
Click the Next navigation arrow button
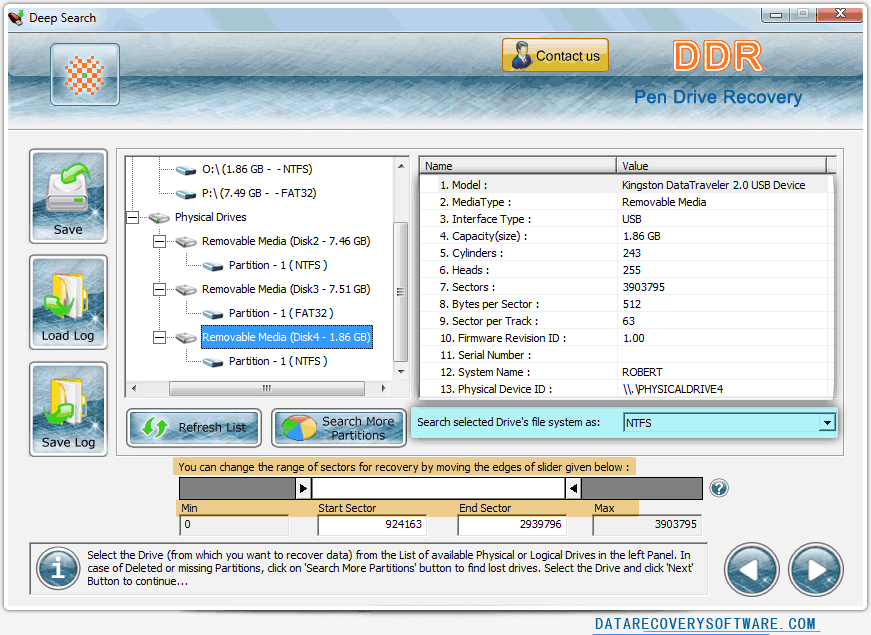click(x=815, y=569)
